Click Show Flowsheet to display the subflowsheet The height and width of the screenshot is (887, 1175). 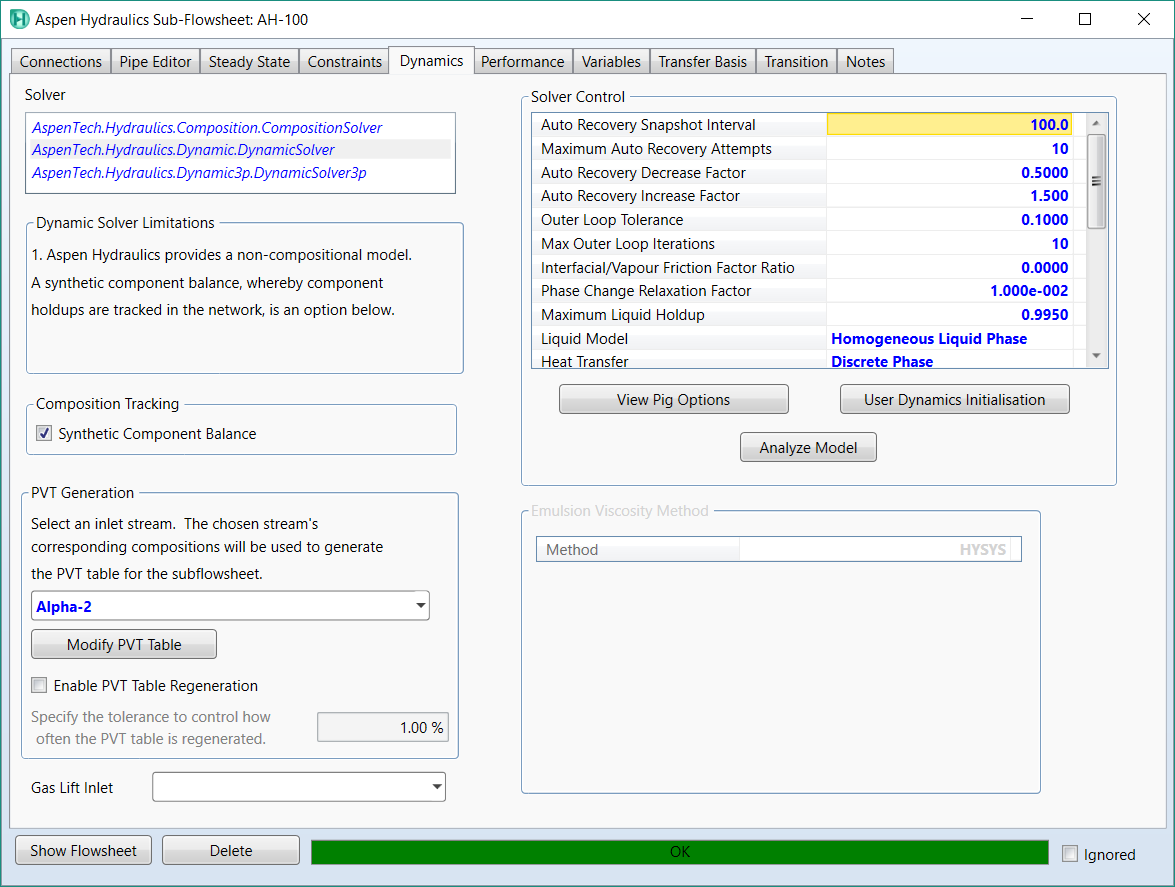[83, 850]
